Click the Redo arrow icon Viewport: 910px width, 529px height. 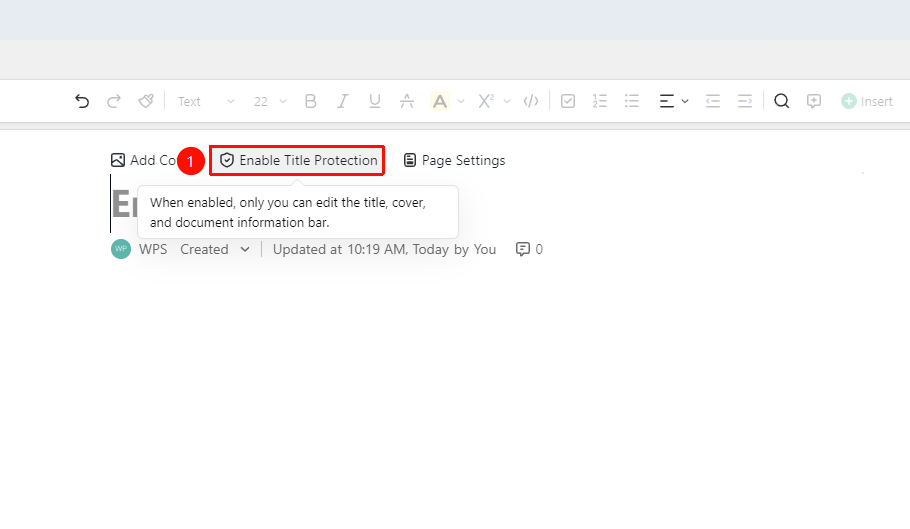point(114,102)
